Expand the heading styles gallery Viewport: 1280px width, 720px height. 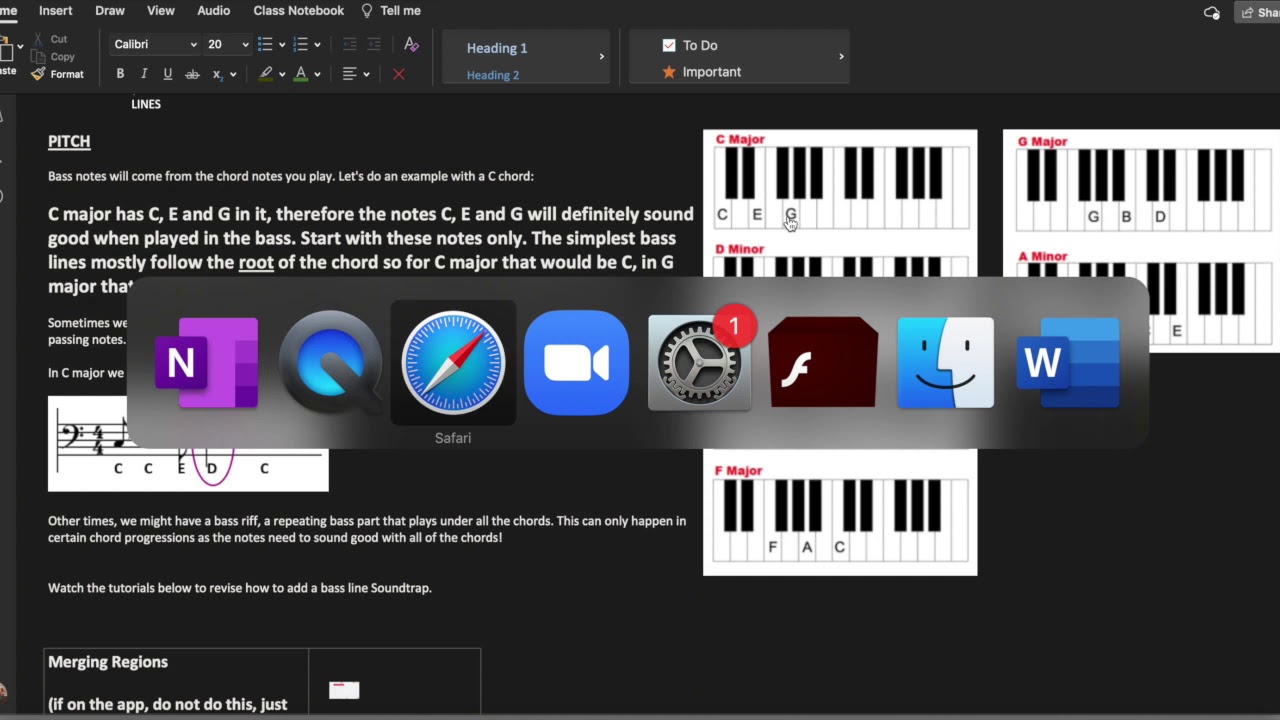(601, 57)
